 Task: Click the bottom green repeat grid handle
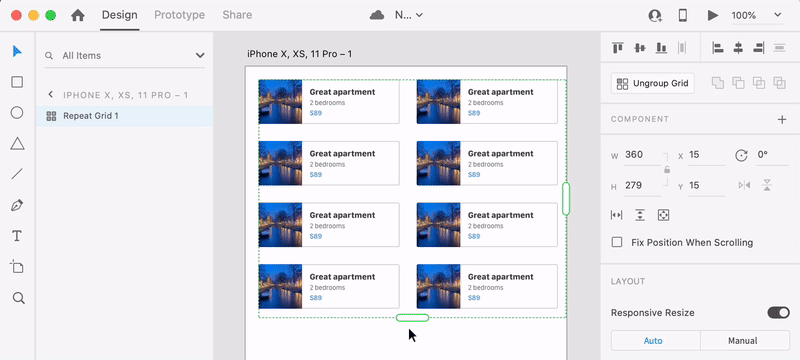(412, 318)
